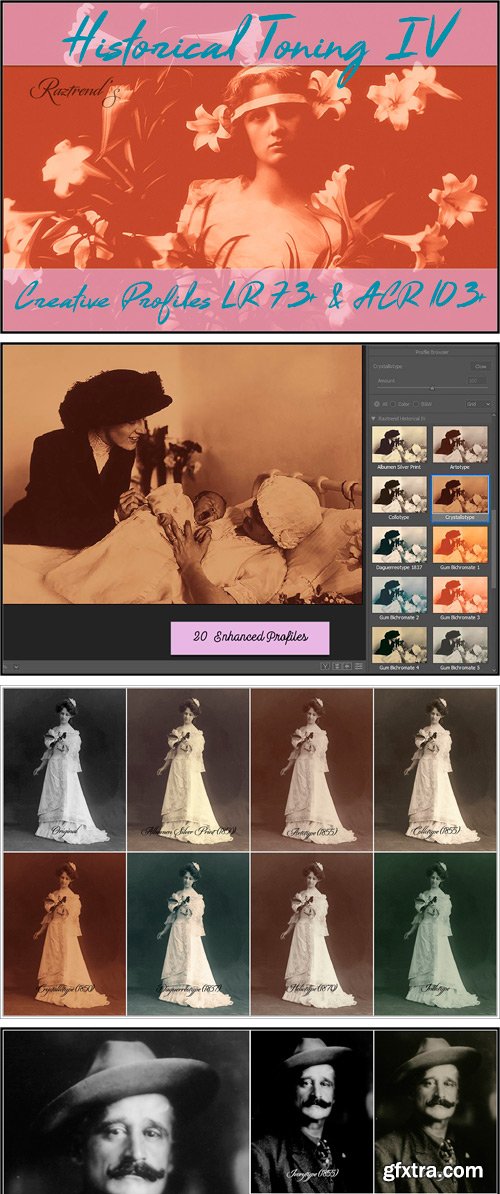Apply the Gum Bichromate 5 profile
Screen dimensions: 500x1194
[x=460, y=643]
